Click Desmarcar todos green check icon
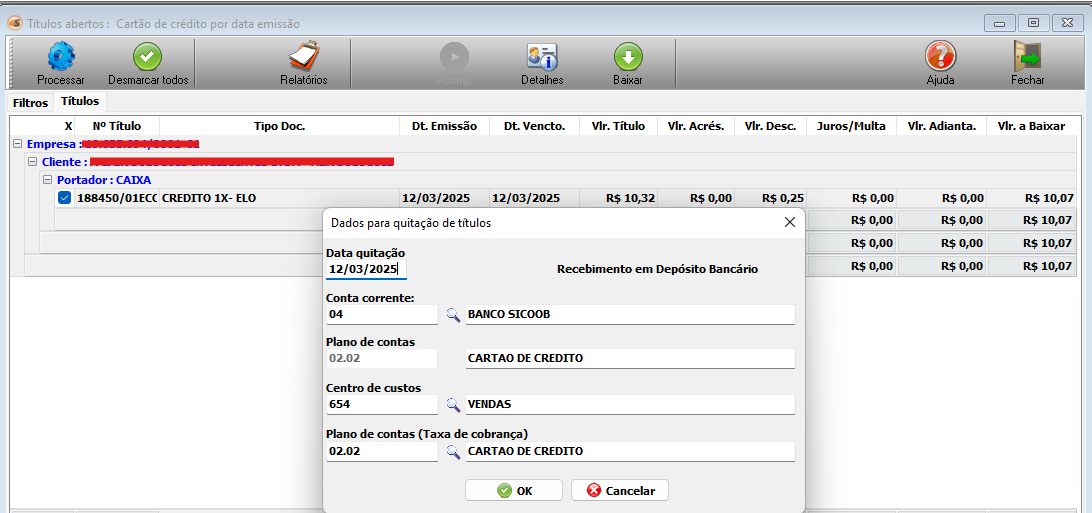This screenshot has height=513, width=1092. point(148,57)
